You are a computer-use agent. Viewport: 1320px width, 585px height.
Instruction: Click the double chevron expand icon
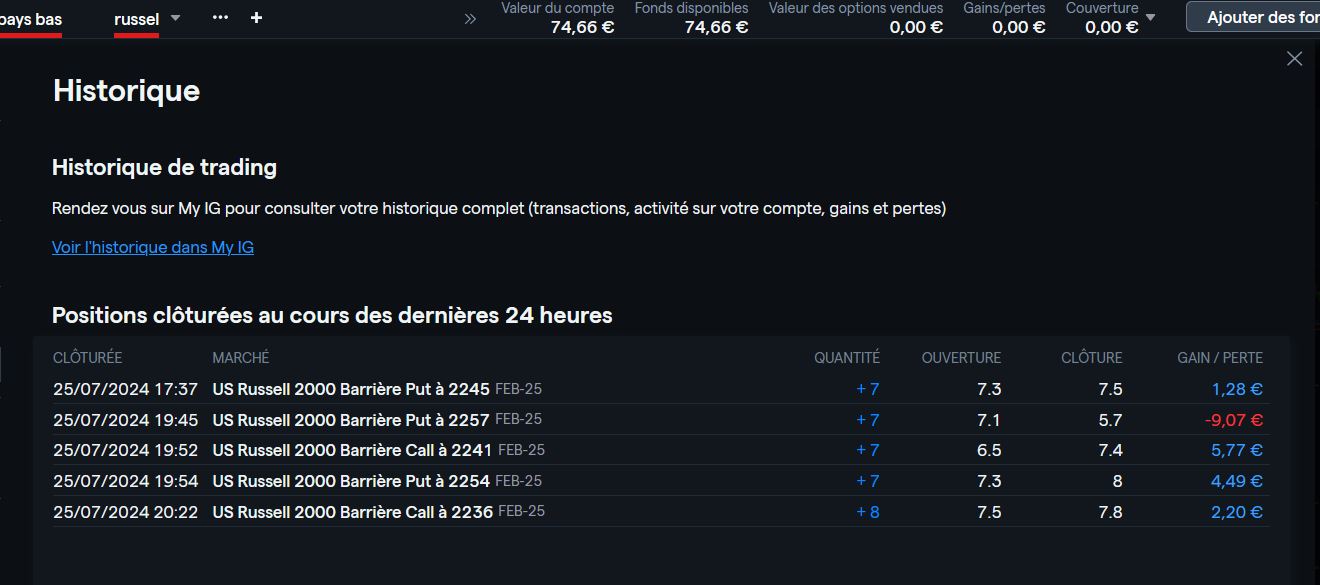(x=470, y=18)
